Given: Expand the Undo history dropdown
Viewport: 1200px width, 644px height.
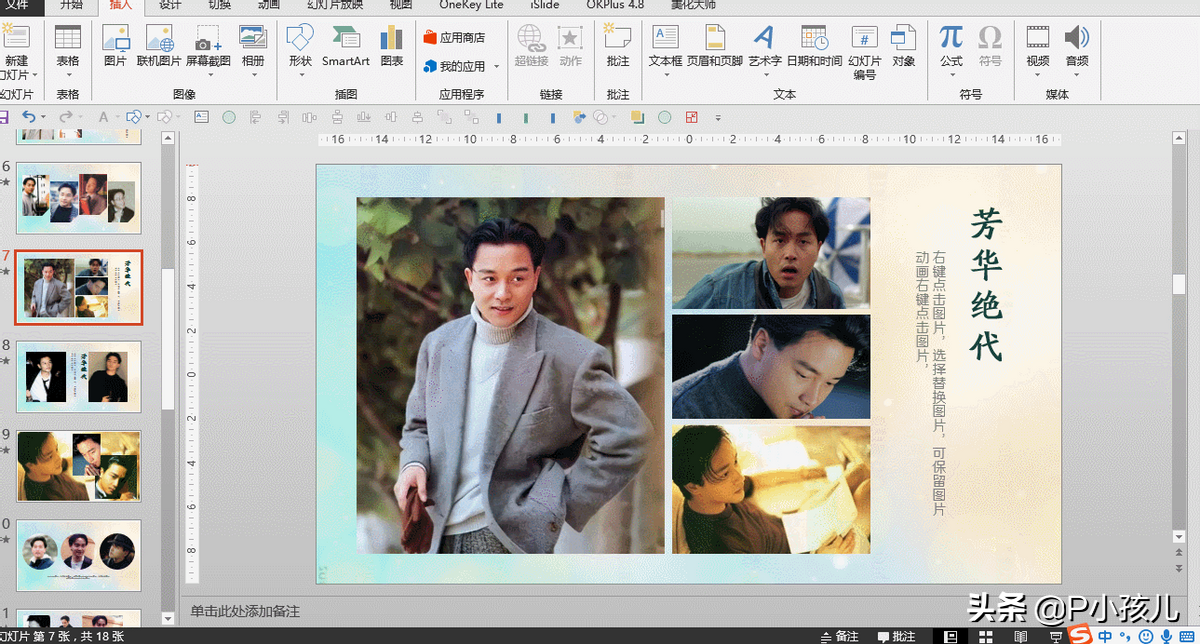Looking at the screenshot, I should pos(44,118).
